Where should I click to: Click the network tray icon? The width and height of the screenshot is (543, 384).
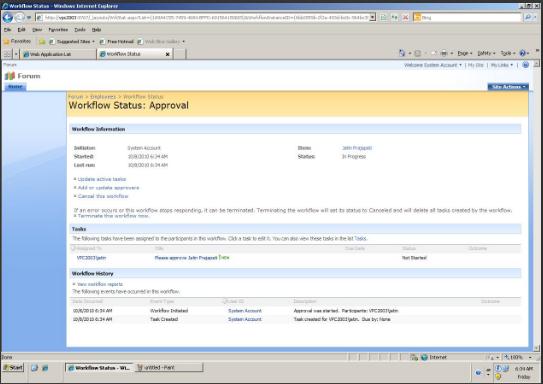(x=506, y=368)
